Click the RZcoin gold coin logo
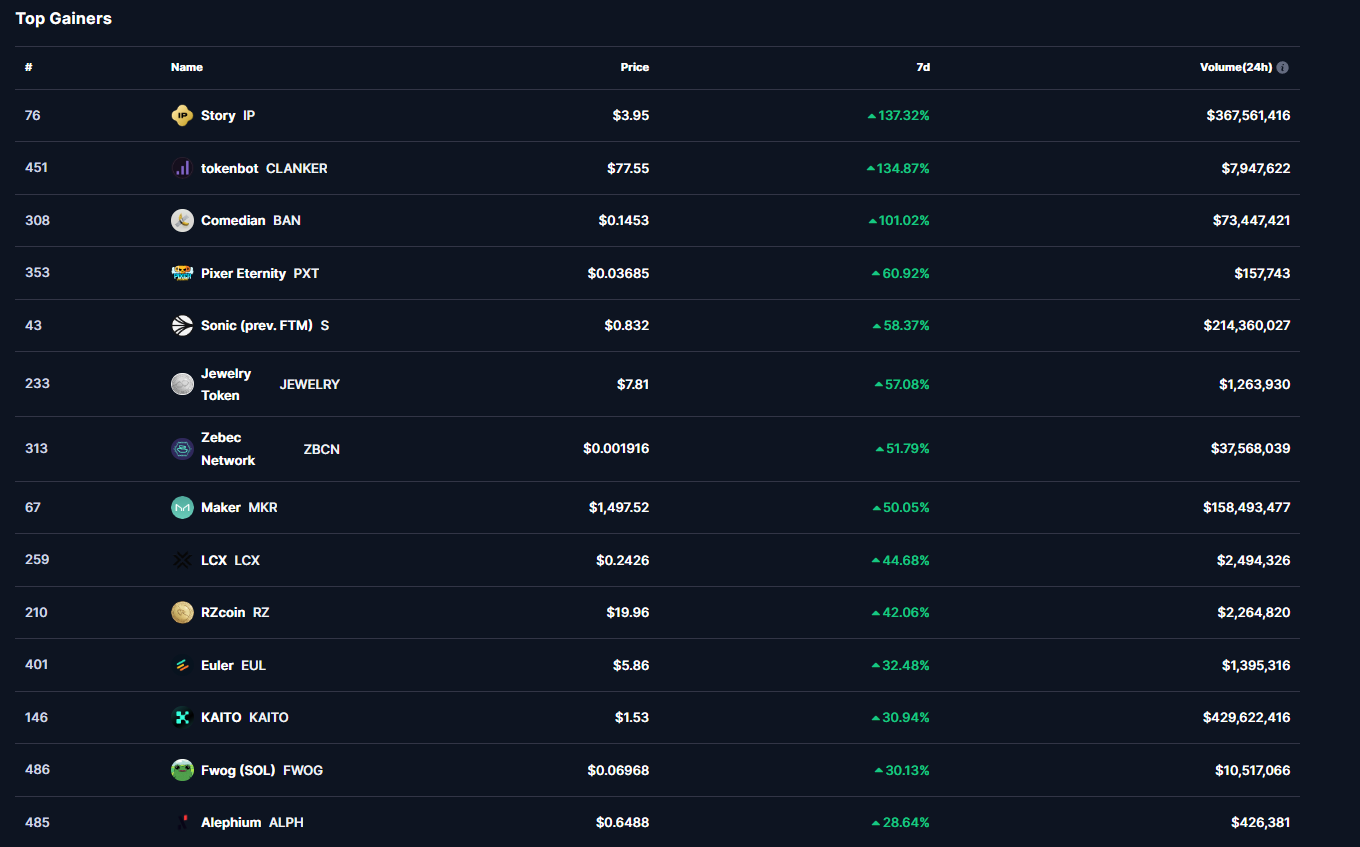This screenshot has width=1360, height=847. click(x=182, y=613)
